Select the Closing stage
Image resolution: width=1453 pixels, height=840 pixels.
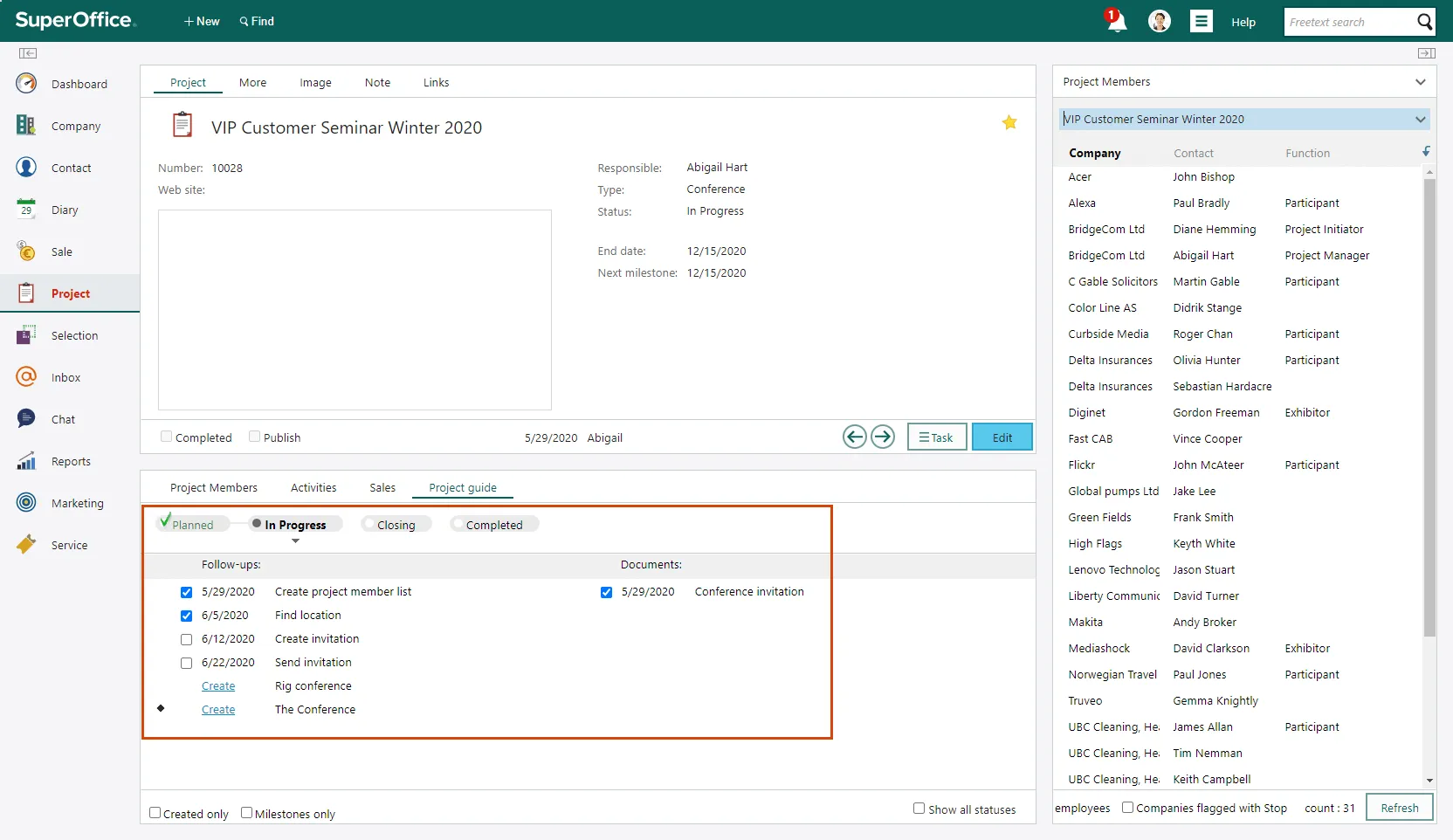[396, 524]
